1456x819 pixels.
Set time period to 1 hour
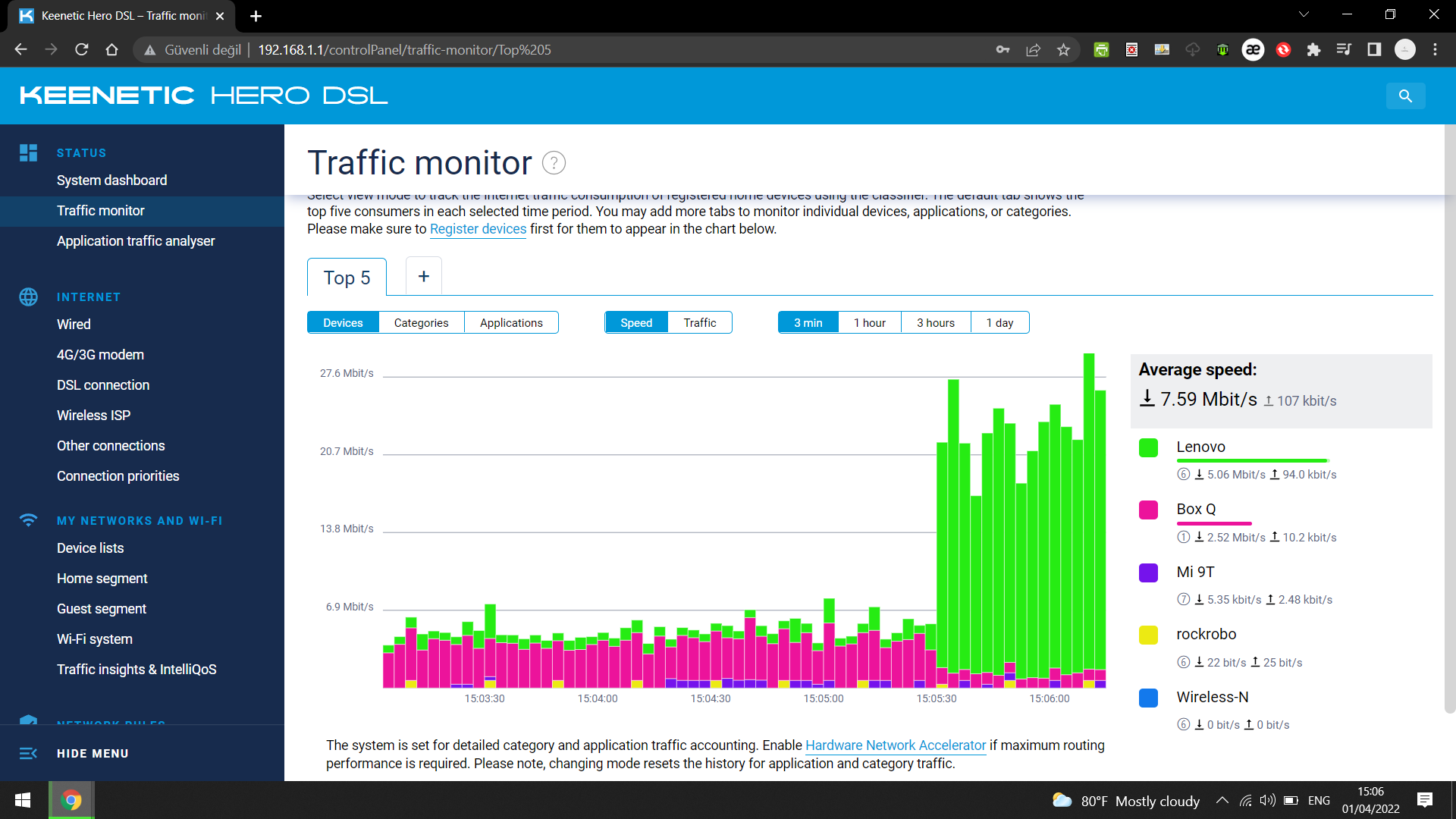869,322
